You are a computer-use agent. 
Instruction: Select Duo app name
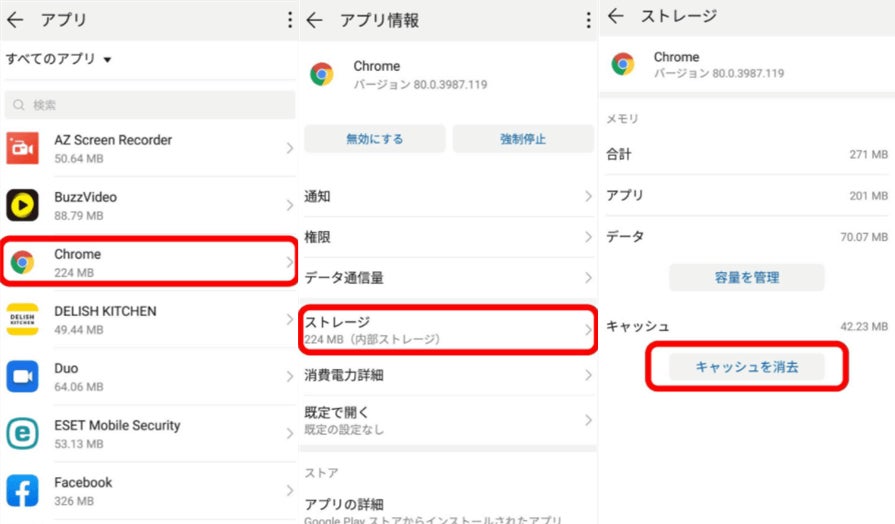[x=66, y=368]
